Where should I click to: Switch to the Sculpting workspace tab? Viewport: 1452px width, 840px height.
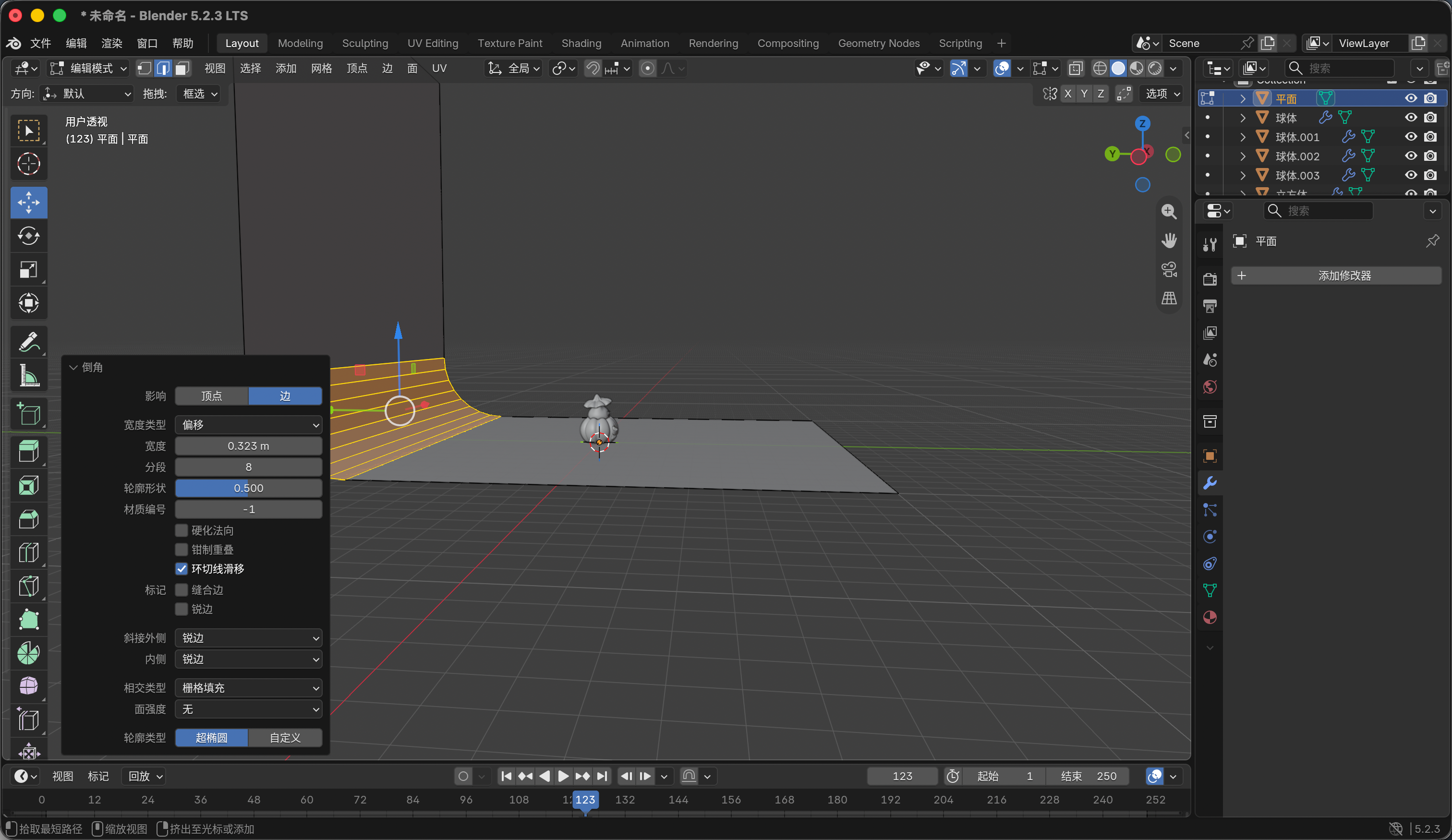365,43
